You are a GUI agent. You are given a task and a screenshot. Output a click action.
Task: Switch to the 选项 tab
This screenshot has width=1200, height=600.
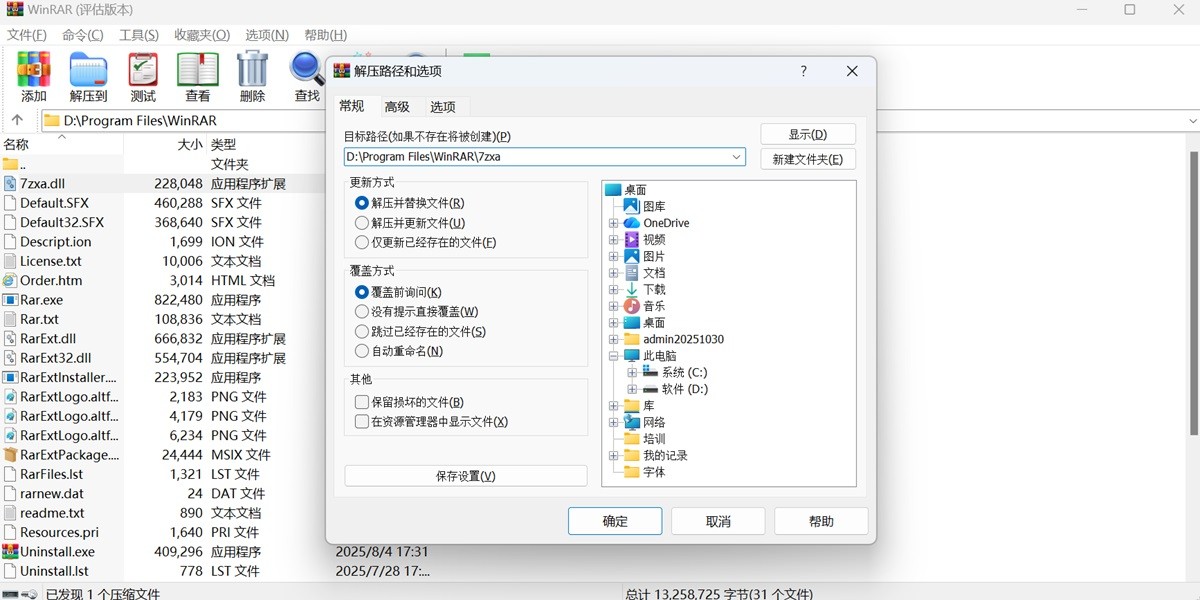pos(443,106)
